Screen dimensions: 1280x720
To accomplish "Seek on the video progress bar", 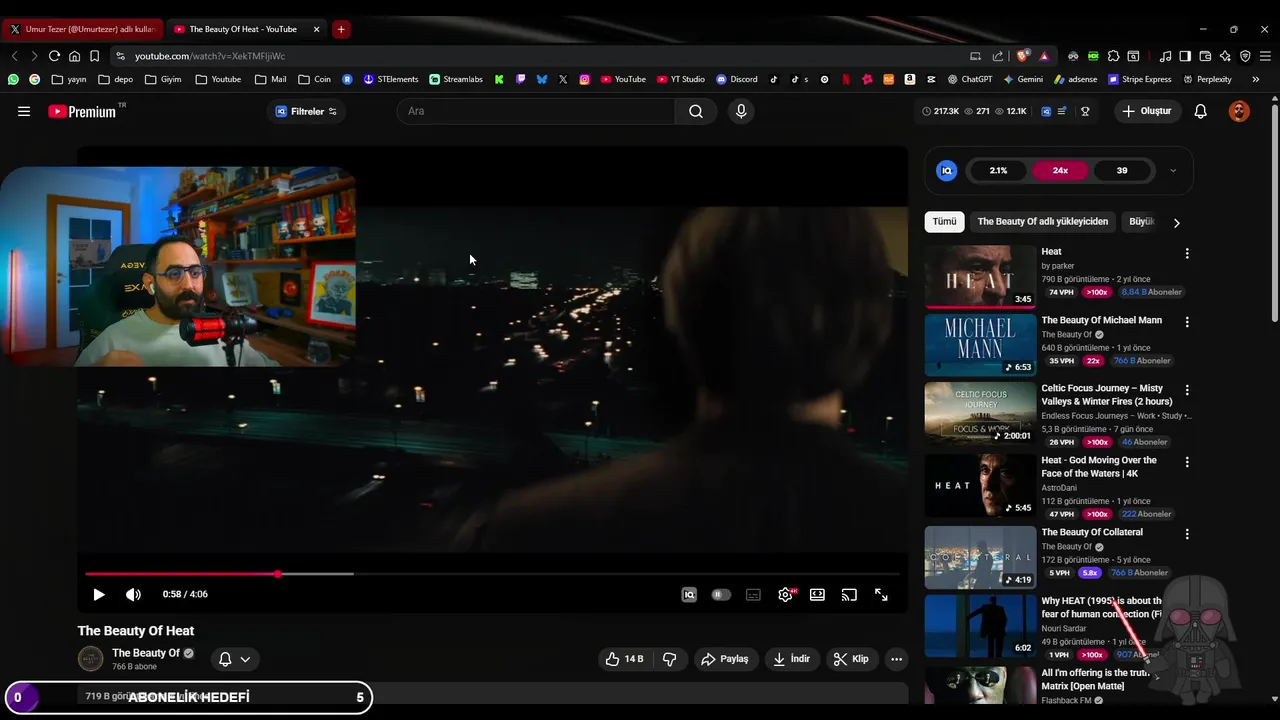I will point(492,574).
